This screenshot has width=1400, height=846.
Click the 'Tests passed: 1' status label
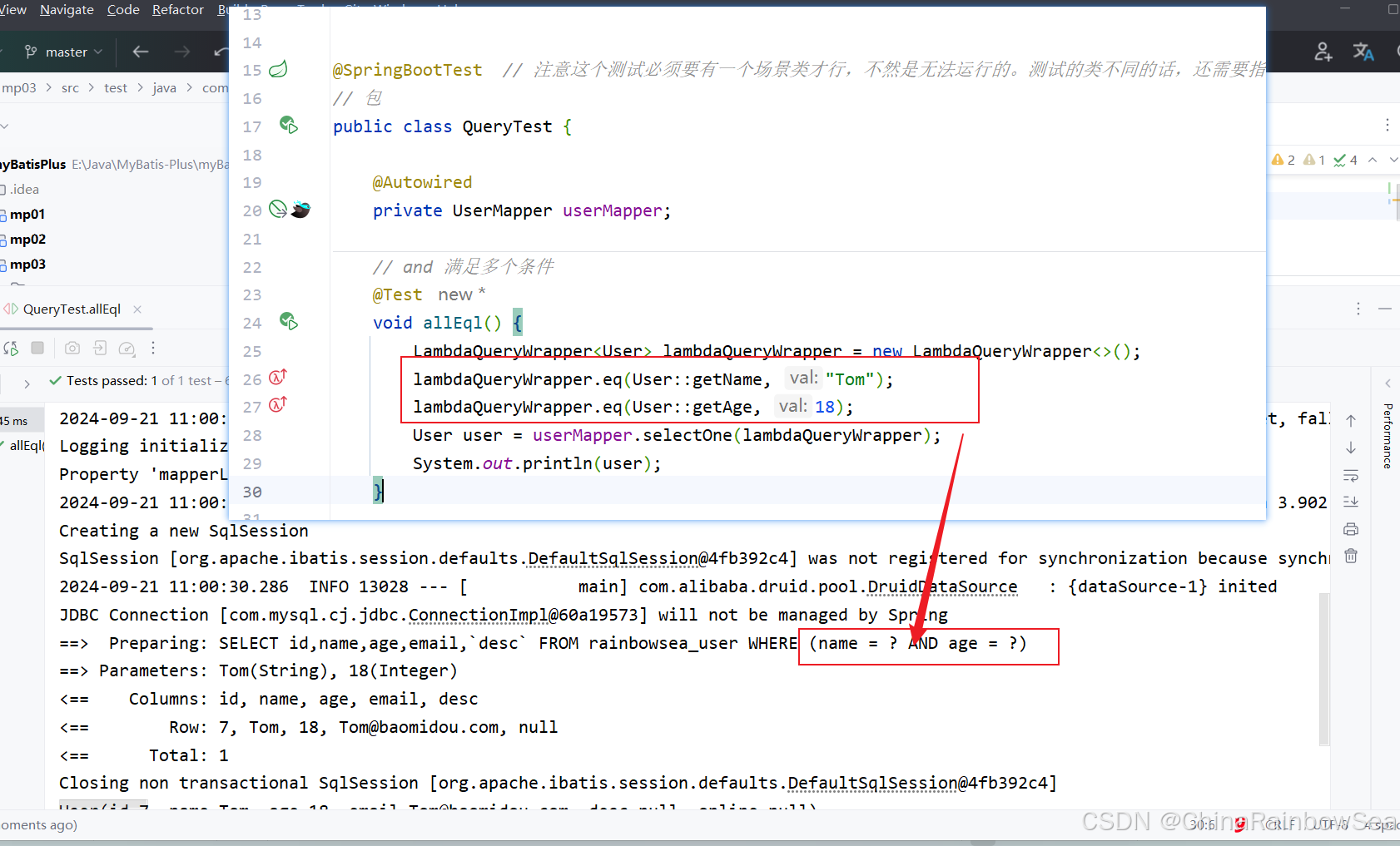[x=112, y=380]
